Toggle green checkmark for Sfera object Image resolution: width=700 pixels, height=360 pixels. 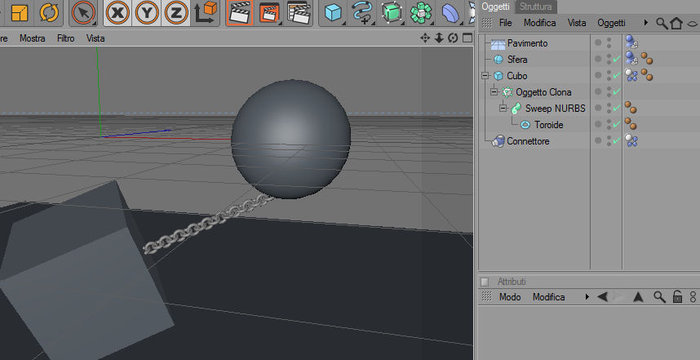click(x=617, y=59)
